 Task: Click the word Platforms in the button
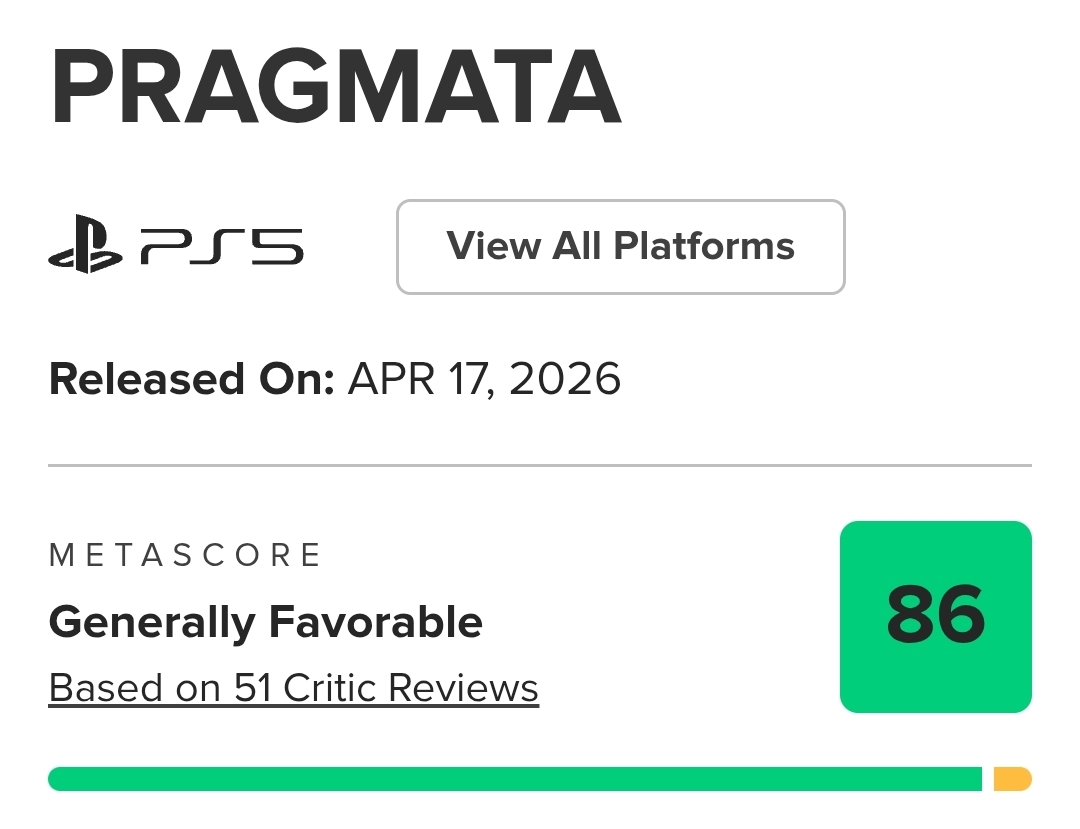point(705,247)
